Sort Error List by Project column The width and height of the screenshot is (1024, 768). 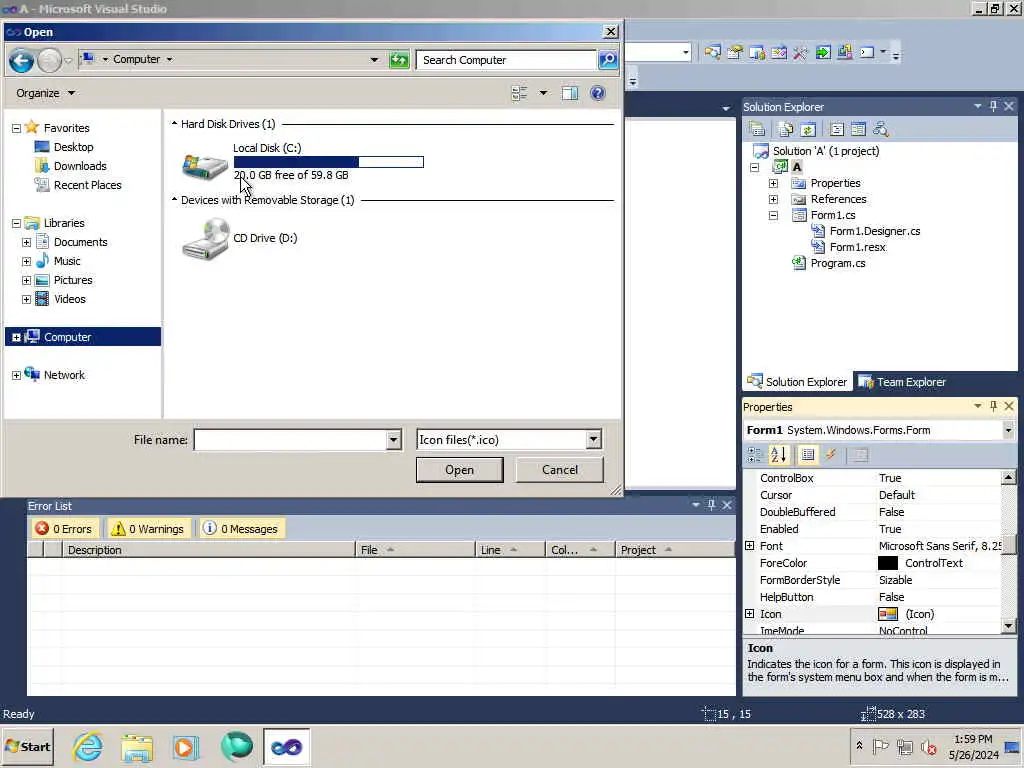[x=675, y=550]
